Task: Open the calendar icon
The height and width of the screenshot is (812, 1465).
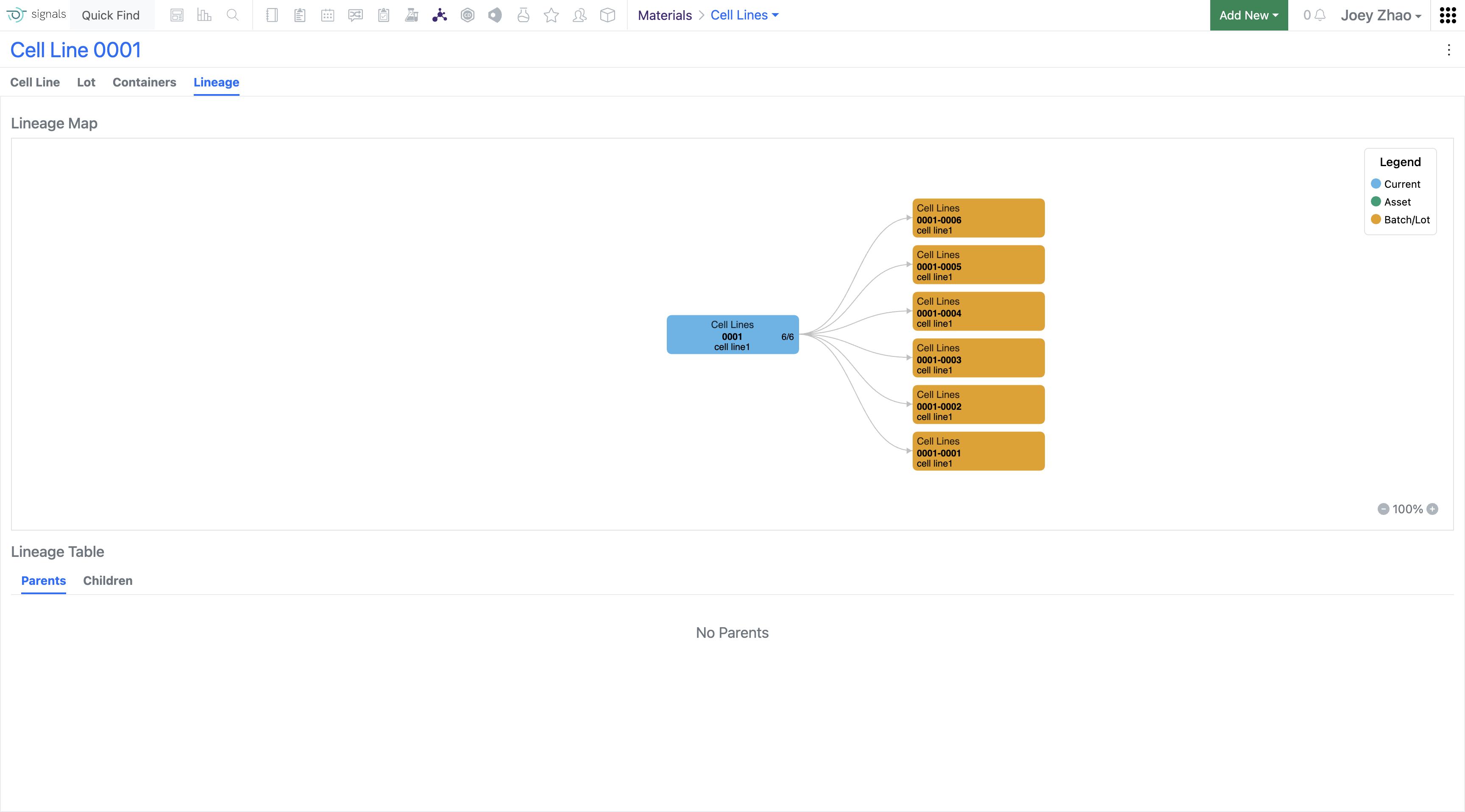Action: click(328, 15)
